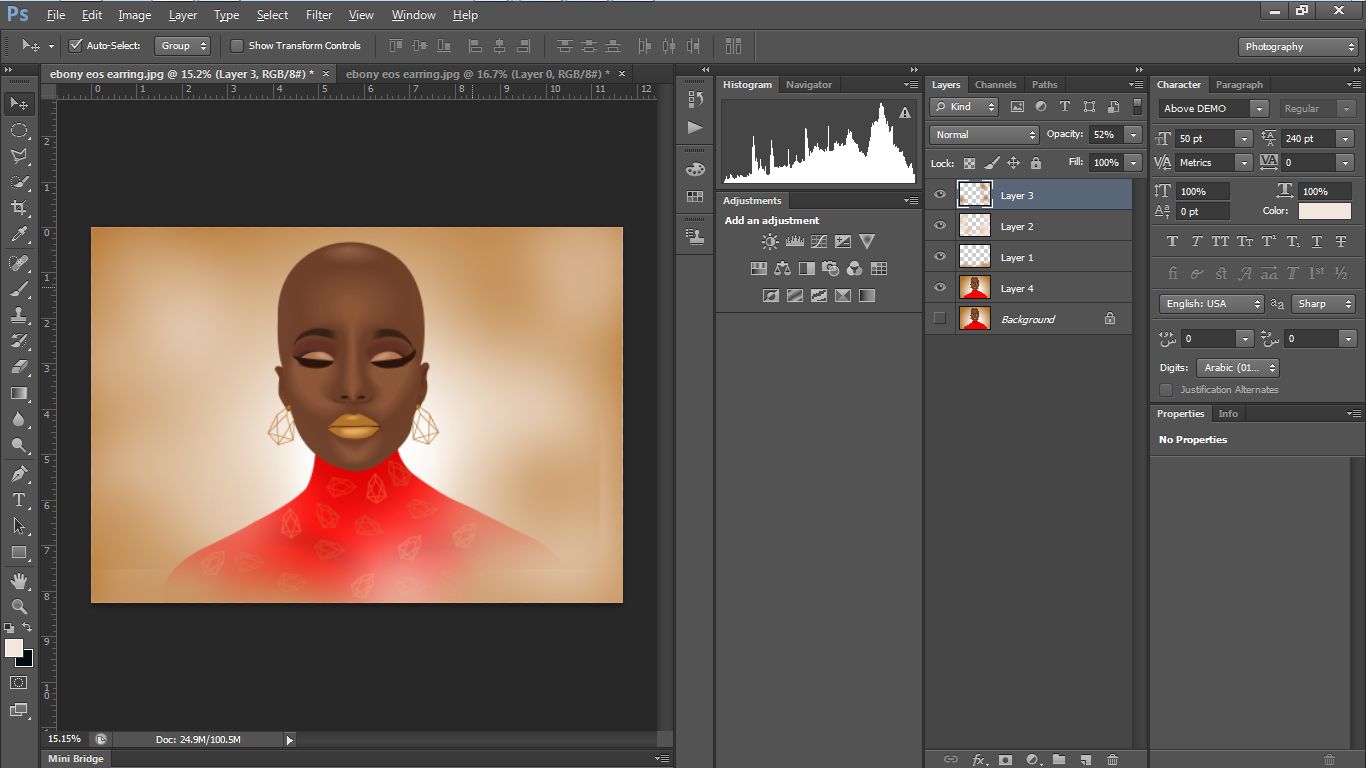Open the Image menu
The width and height of the screenshot is (1366, 768).
point(135,15)
